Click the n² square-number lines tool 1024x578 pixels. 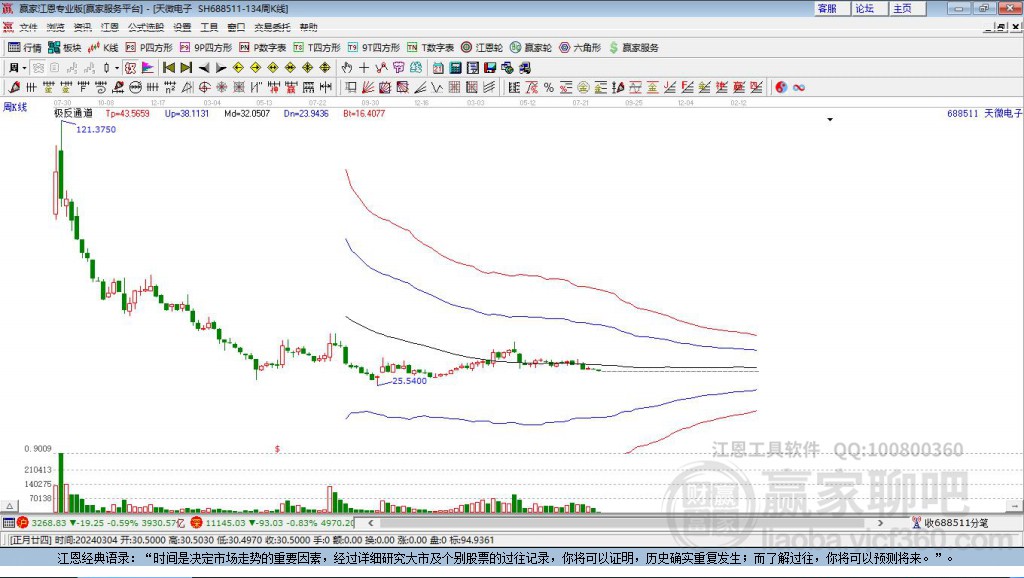(x=170, y=87)
